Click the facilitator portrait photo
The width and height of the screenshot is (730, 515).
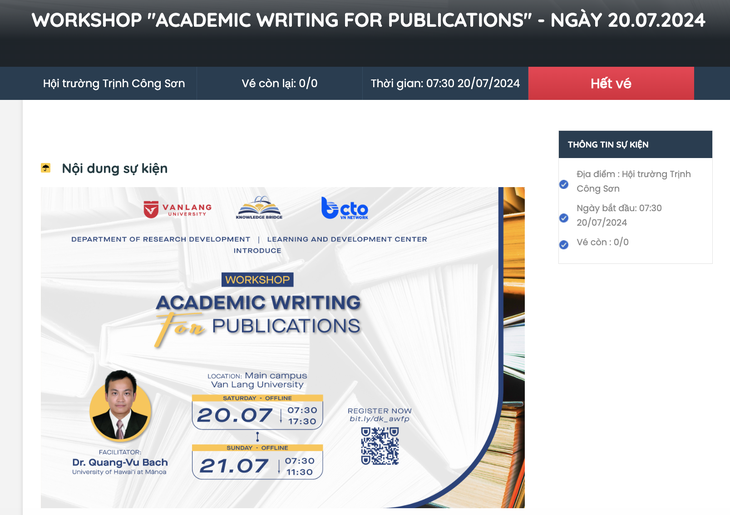[x=120, y=406]
